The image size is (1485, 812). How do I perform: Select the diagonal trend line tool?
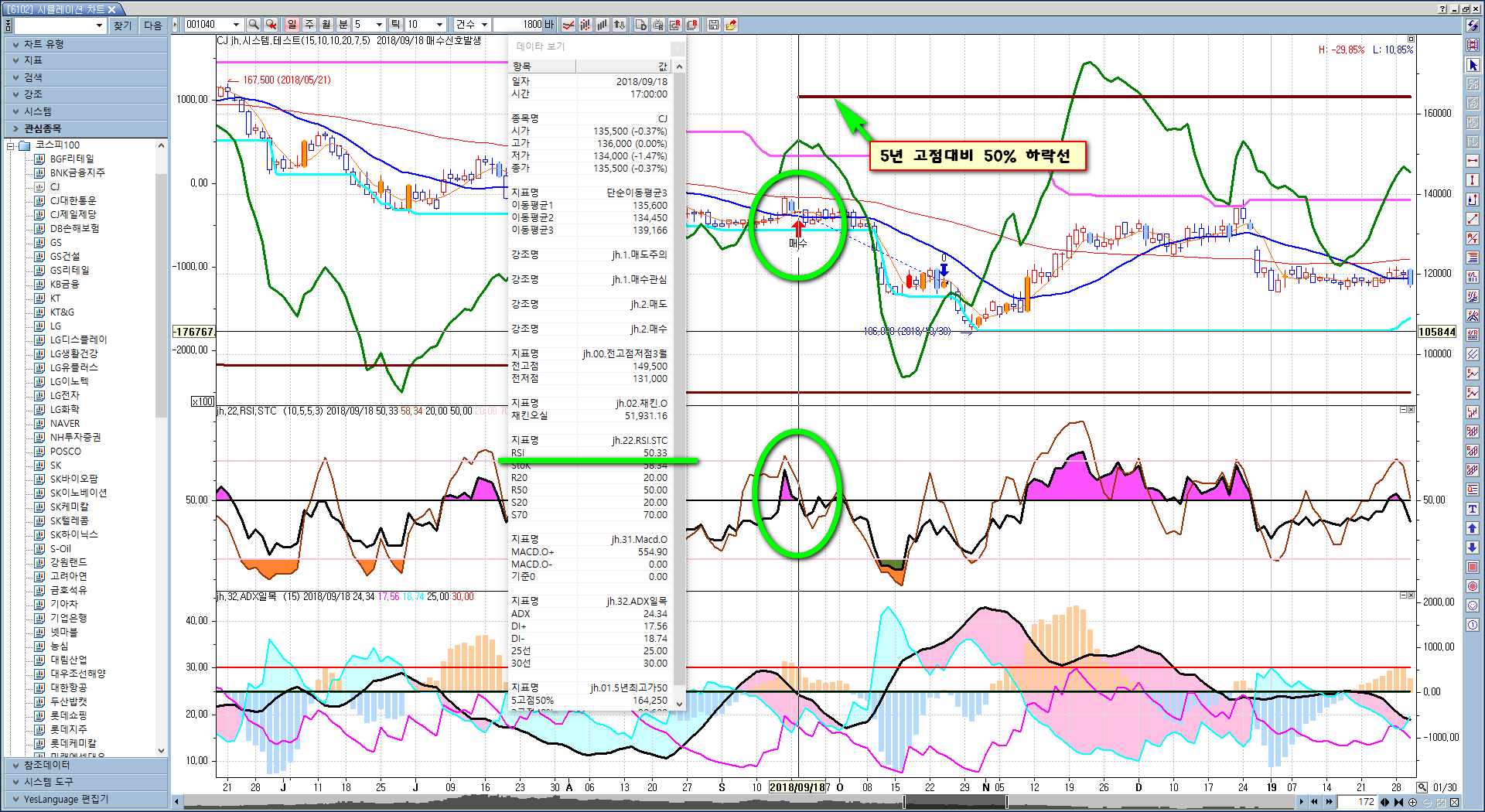tap(1473, 219)
